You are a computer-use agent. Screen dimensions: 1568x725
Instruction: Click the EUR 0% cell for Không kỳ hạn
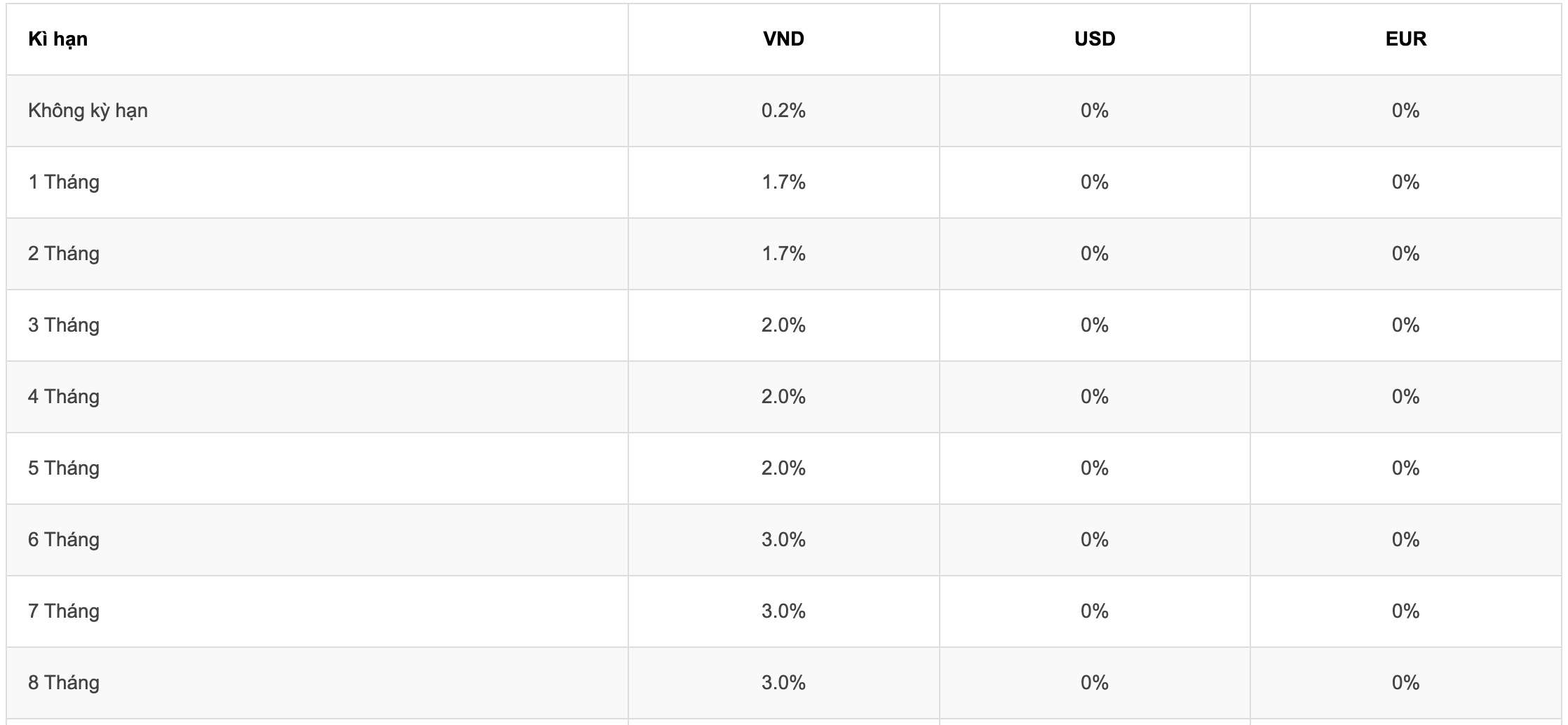(x=1406, y=111)
